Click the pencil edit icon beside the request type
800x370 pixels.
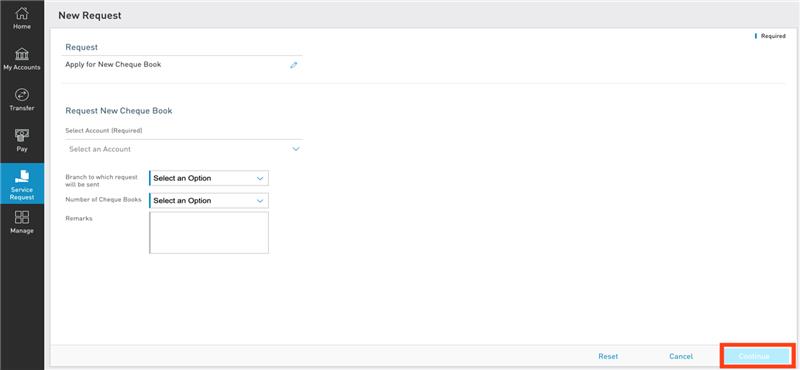[293, 65]
